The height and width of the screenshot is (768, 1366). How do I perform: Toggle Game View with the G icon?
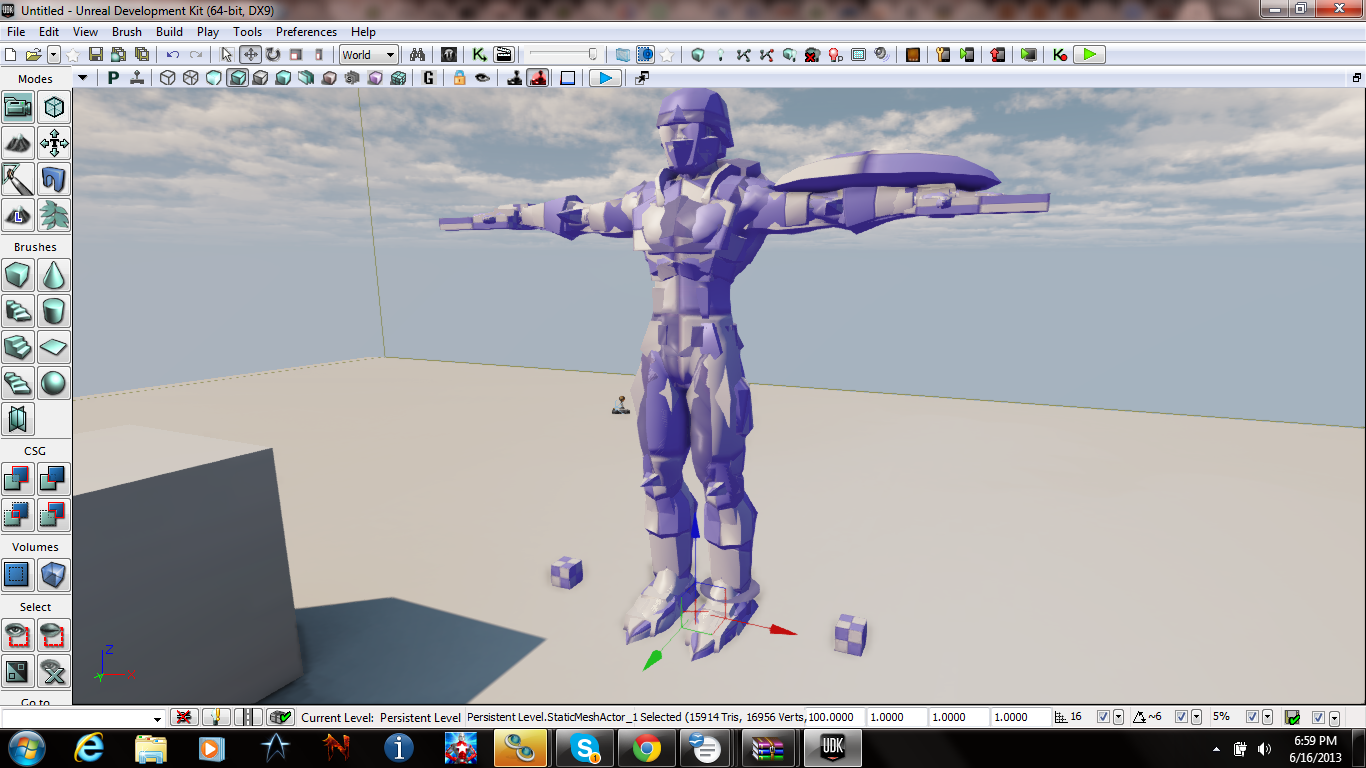coord(429,78)
